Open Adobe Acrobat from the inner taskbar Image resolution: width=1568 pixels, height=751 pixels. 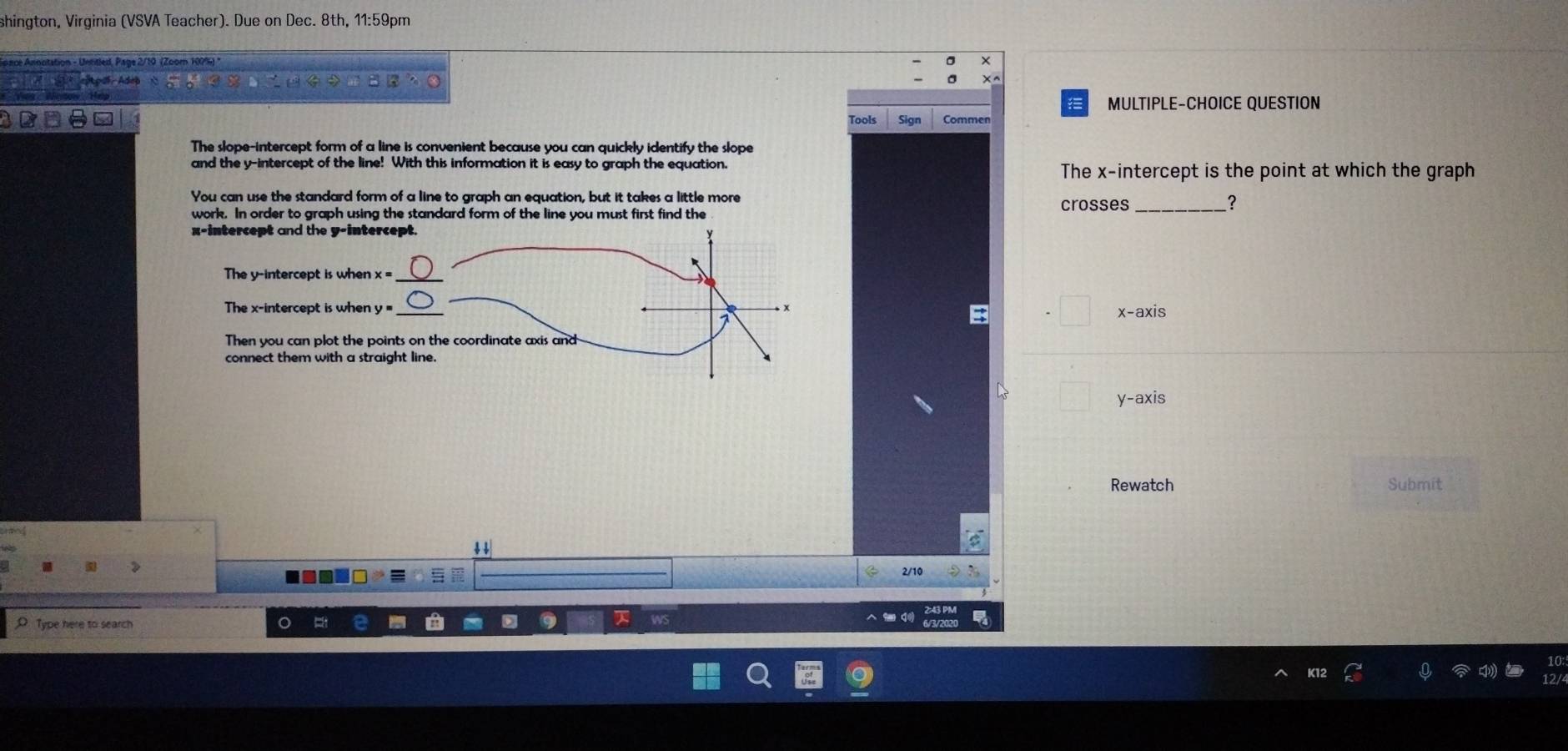622,618
